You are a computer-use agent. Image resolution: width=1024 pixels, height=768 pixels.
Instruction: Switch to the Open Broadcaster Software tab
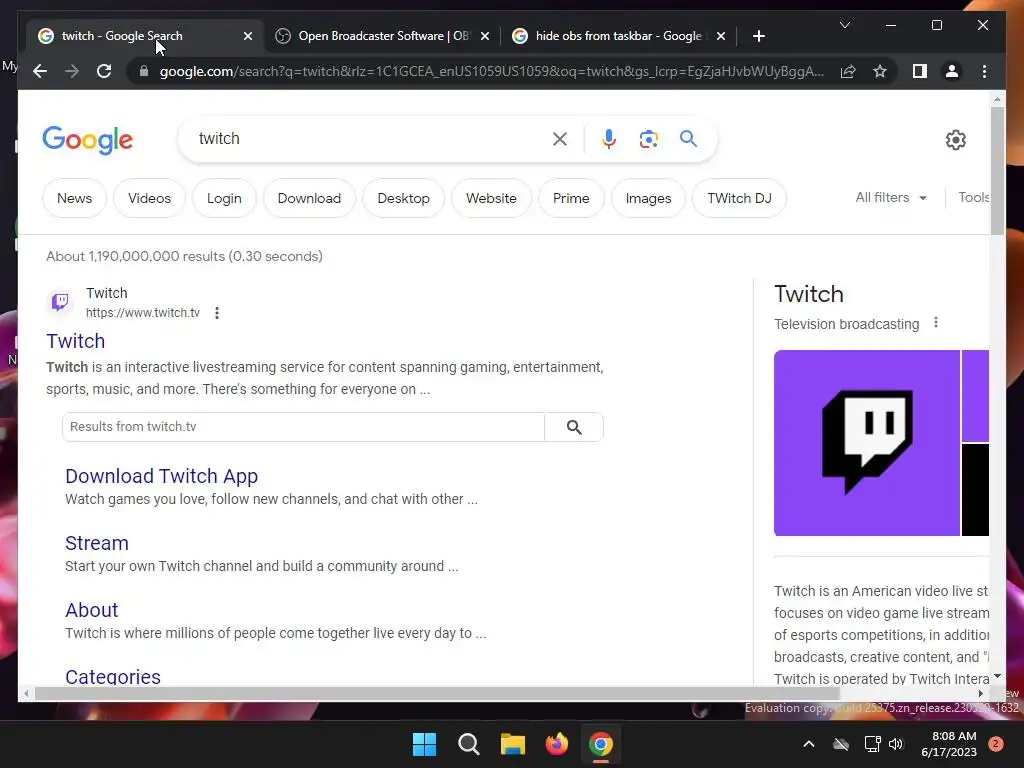click(383, 36)
